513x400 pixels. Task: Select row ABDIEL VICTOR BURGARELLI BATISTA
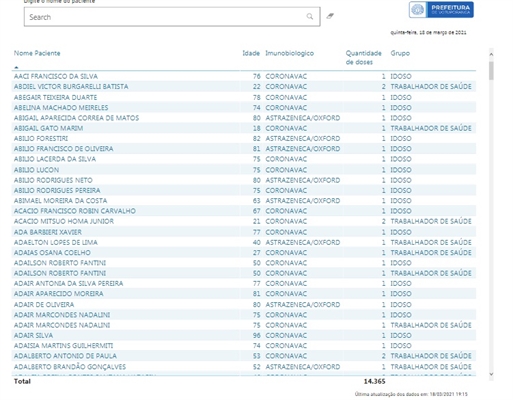pos(244,87)
